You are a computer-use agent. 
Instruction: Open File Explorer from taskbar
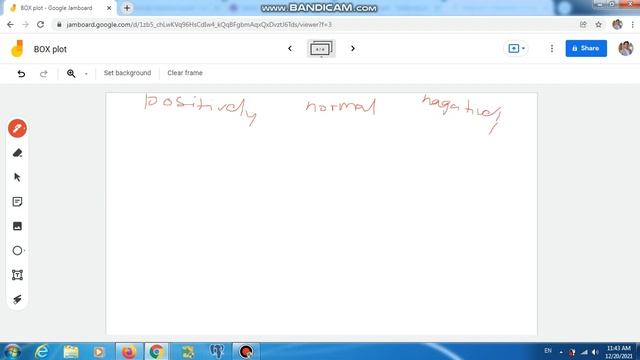pyautogui.click(x=71, y=351)
